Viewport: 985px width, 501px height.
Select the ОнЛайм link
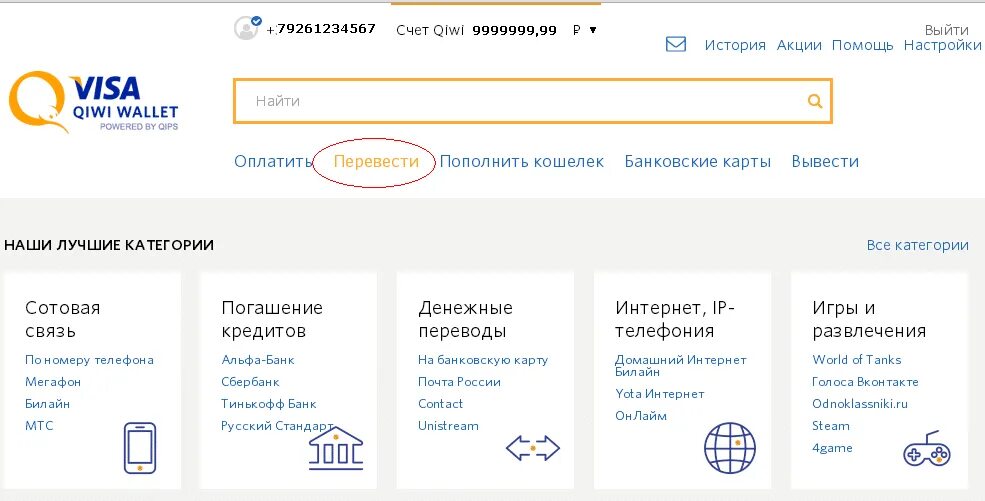641,416
